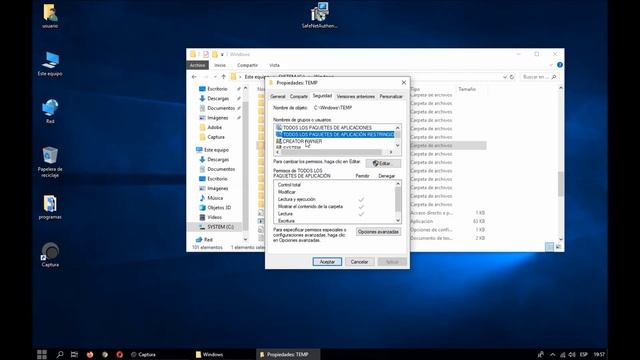Screen dimensions: 640x360
Task: Expand the Explorer ribbon chevron
Action: pos(551,65)
